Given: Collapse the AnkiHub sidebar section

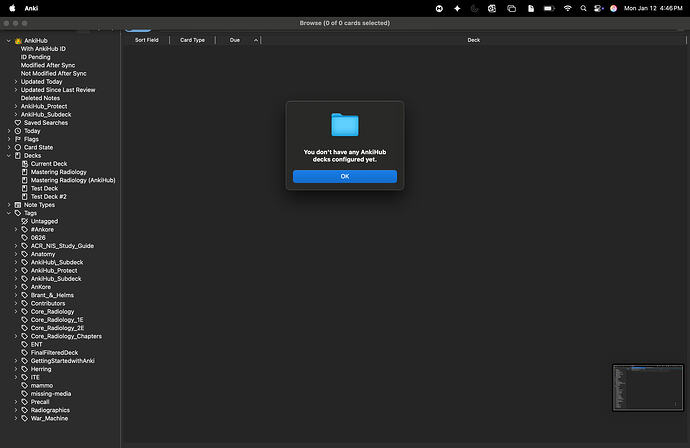Looking at the screenshot, I should point(8,40).
